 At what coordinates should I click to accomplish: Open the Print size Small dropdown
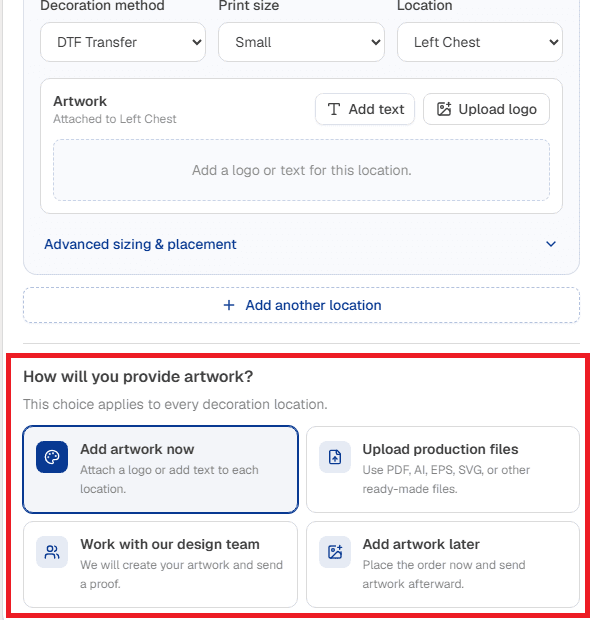pos(301,42)
